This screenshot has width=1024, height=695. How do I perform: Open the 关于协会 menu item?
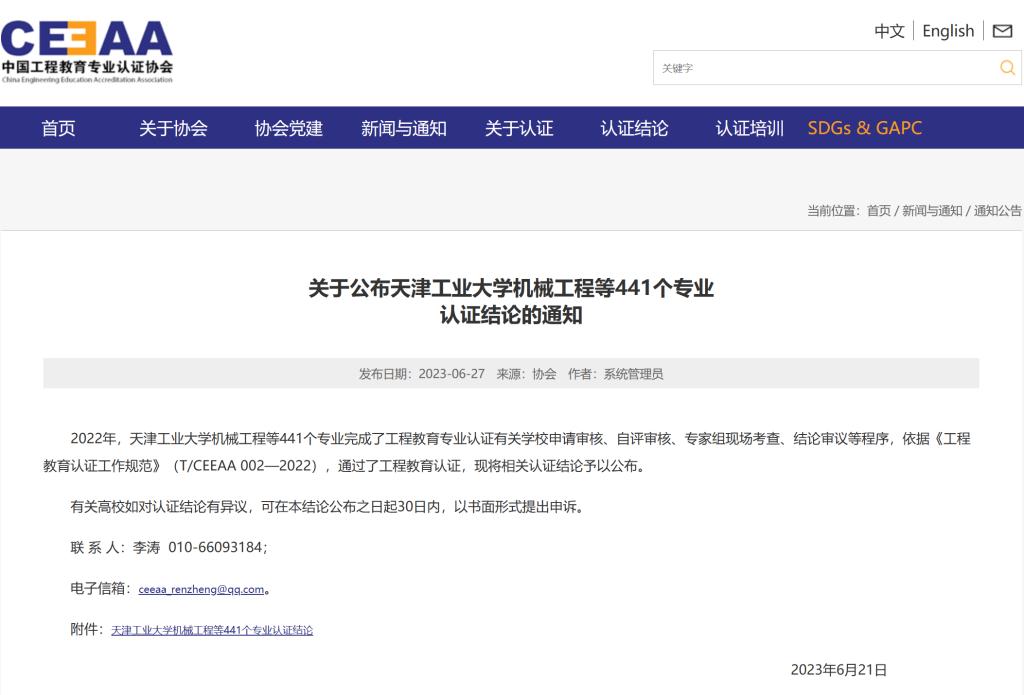tap(173, 128)
